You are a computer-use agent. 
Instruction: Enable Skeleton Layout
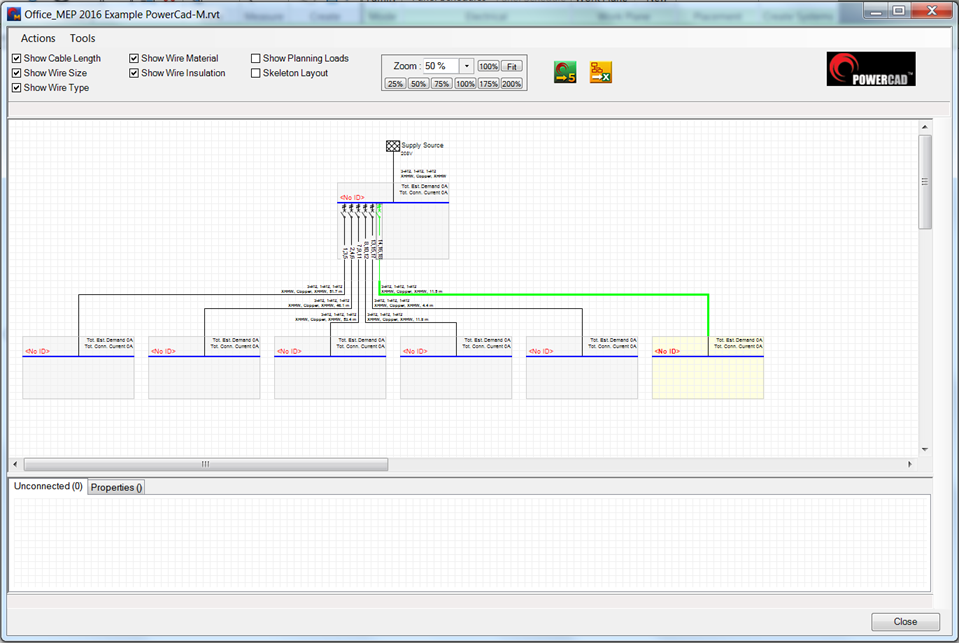click(x=256, y=72)
